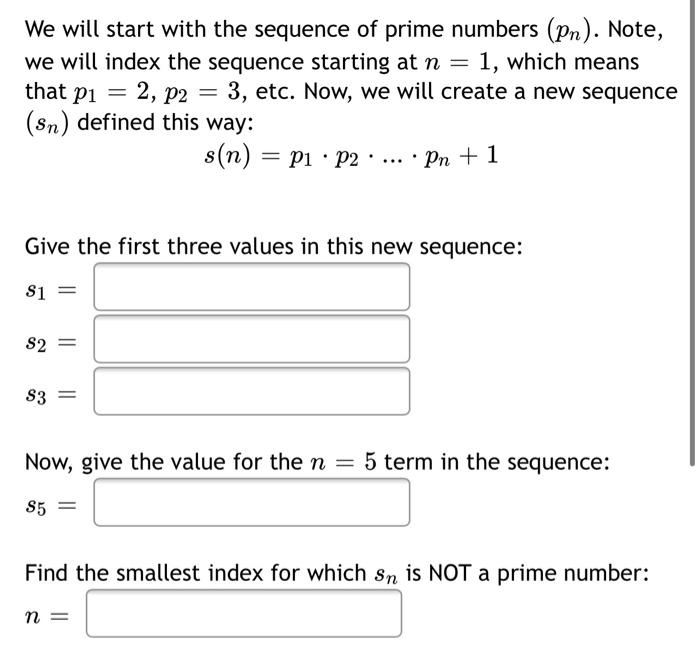Screen dimensions: 700x660
Task: Click the s1 = label
Action: click(51, 291)
